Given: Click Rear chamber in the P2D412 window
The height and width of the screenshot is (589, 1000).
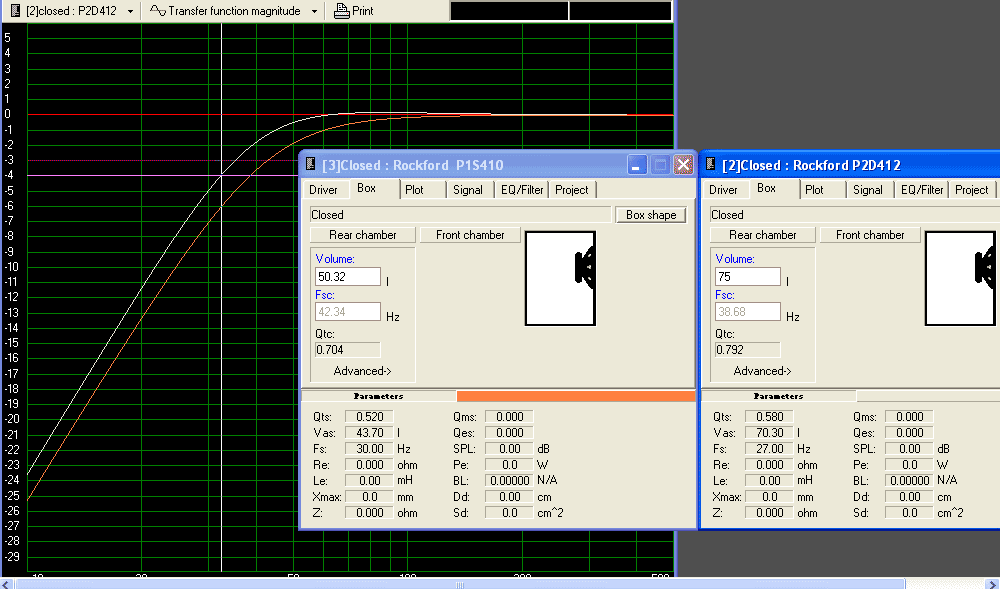Looking at the screenshot, I should coord(763,235).
